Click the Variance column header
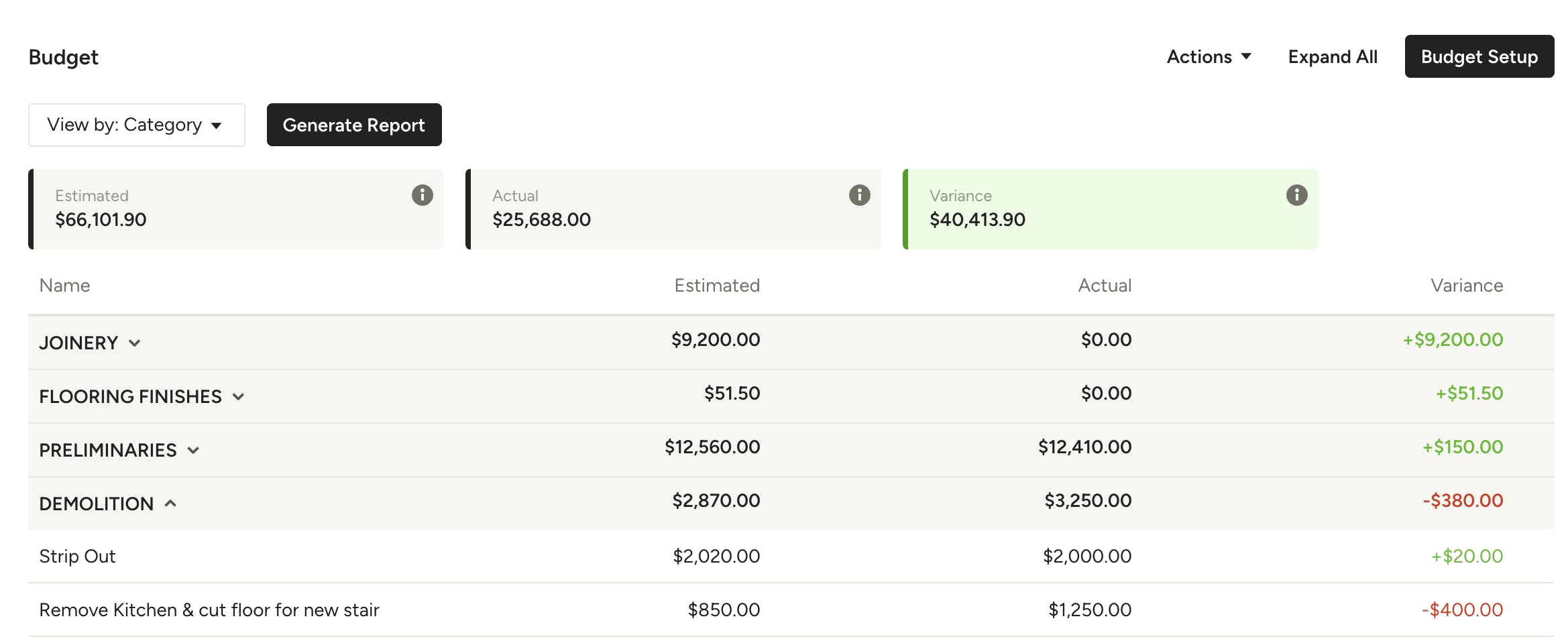 (1467, 286)
